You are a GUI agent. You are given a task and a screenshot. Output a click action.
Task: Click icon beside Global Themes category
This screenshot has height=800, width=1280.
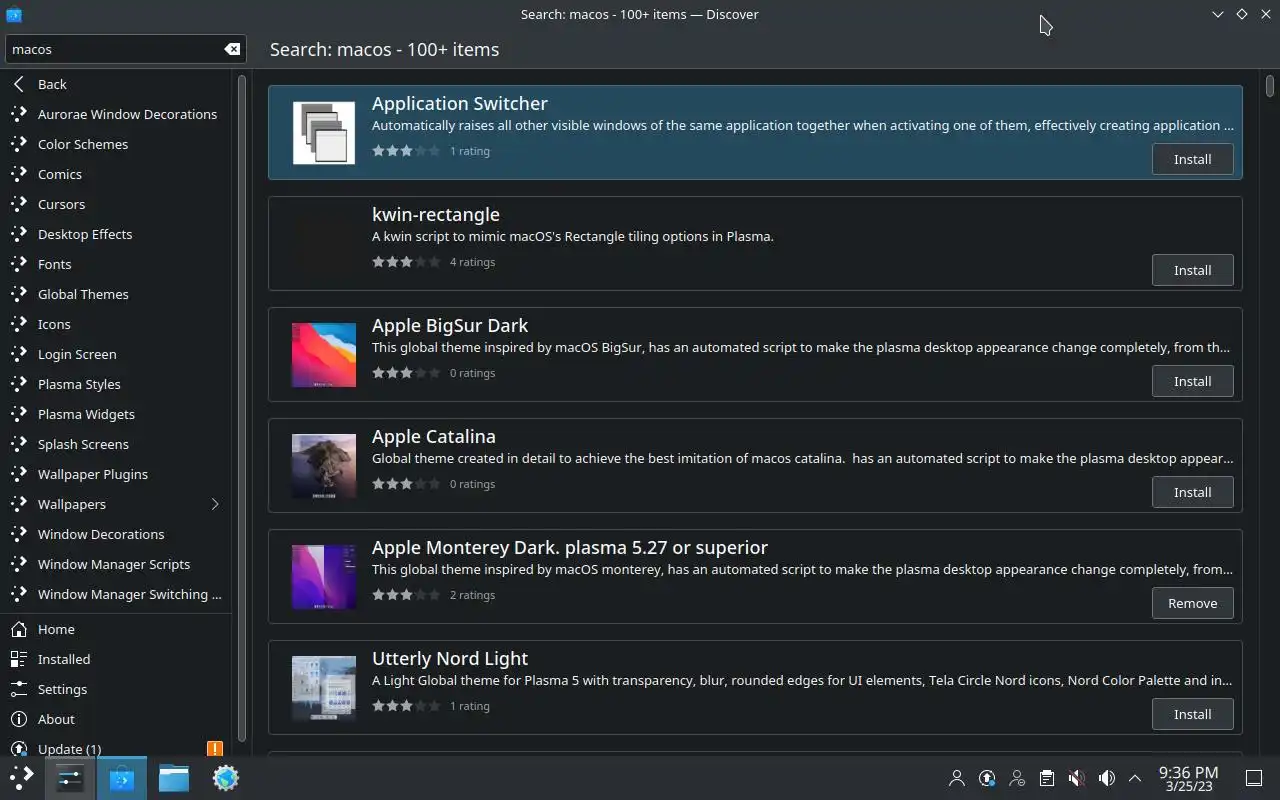[x=19, y=294]
